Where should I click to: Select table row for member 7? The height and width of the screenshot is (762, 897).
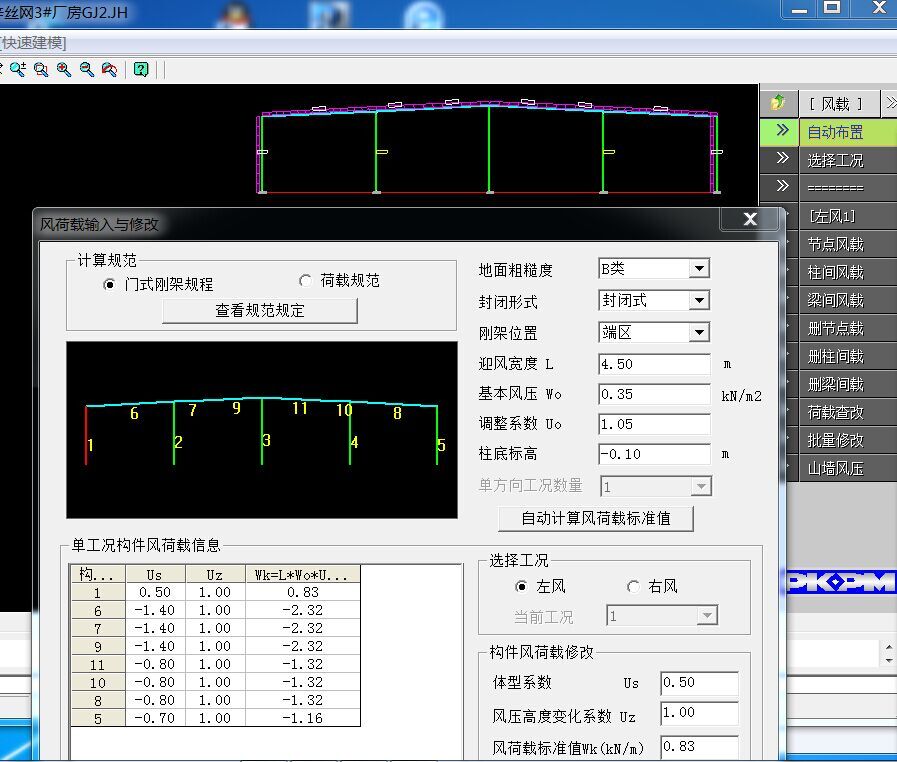[x=216, y=629]
